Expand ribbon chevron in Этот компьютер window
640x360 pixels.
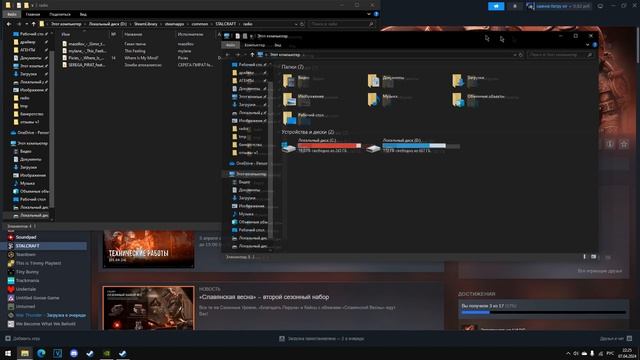pyautogui.click(x=588, y=45)
